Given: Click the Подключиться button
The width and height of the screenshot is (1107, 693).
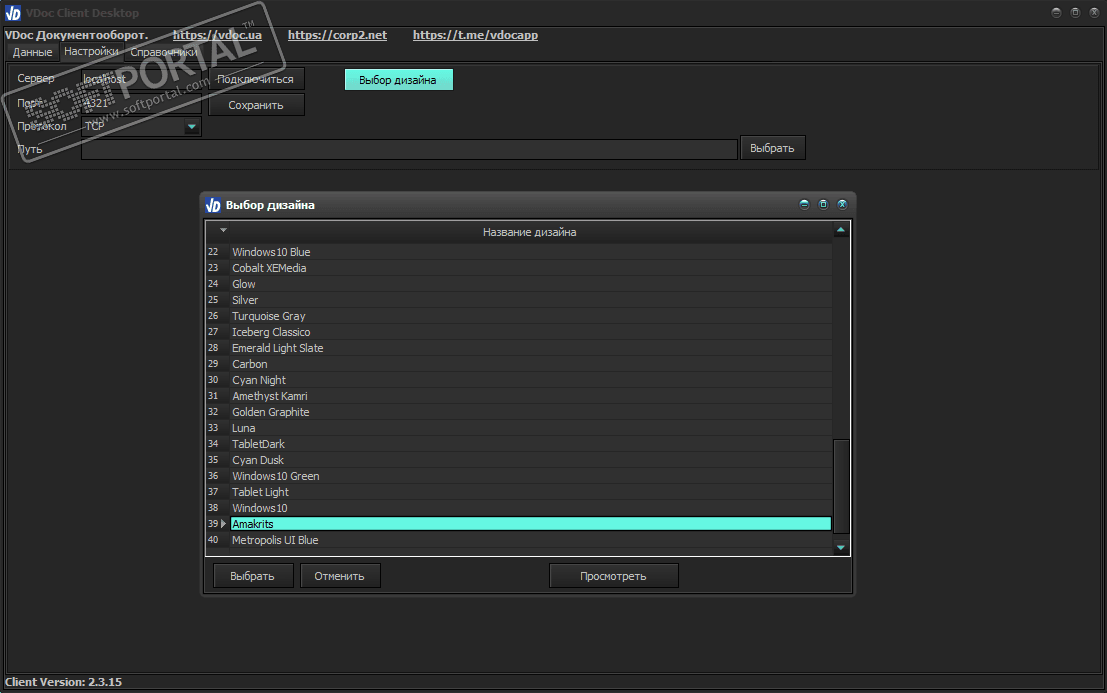Looking at the screenshot, I should tap(256, 79).
